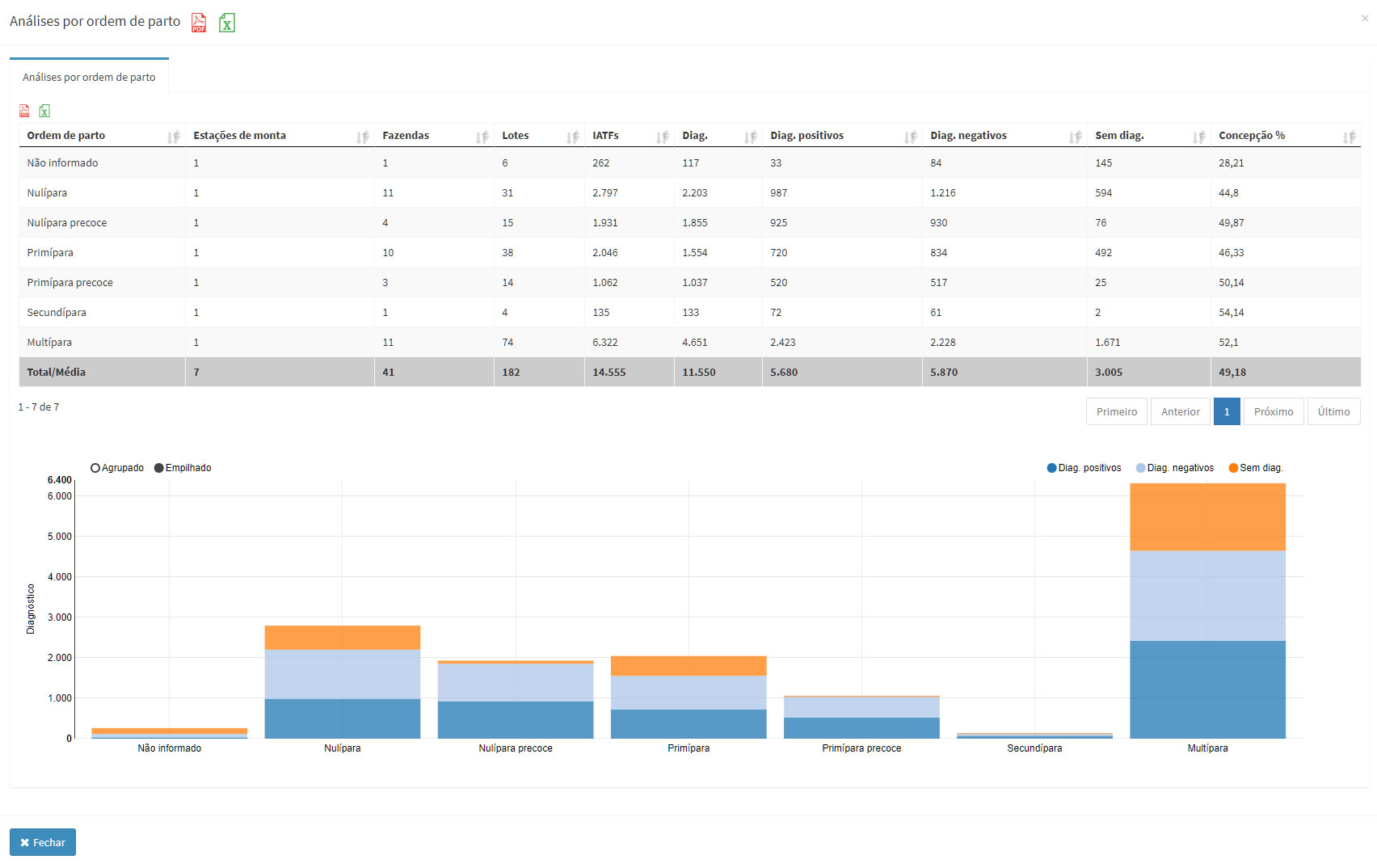Select the Agrupado chart mode
The image size is (1377, 868).
[x=117, y=468]
